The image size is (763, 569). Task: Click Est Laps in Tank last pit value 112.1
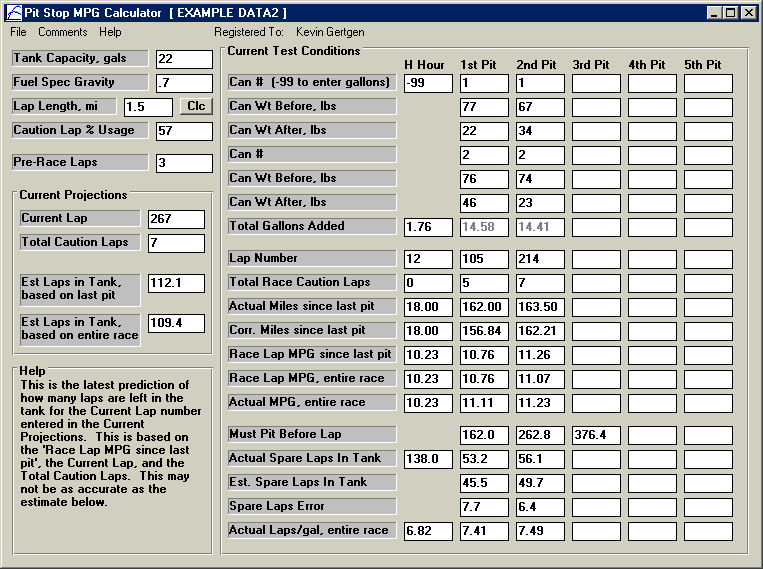coord(176,283)
